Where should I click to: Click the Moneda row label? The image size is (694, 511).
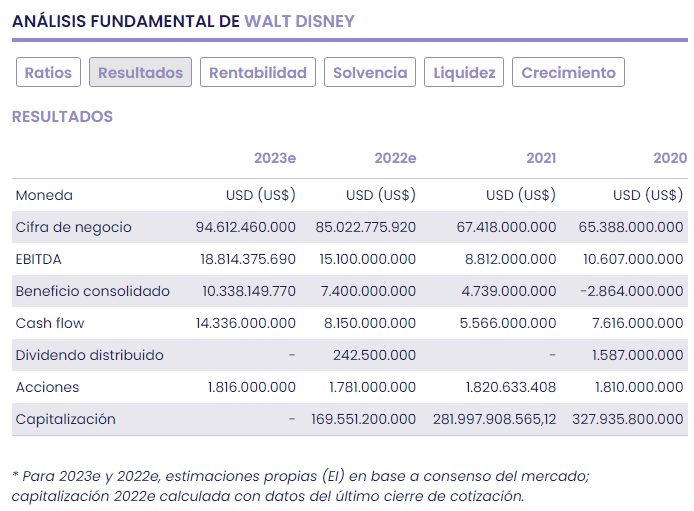[x=44, y=195]
